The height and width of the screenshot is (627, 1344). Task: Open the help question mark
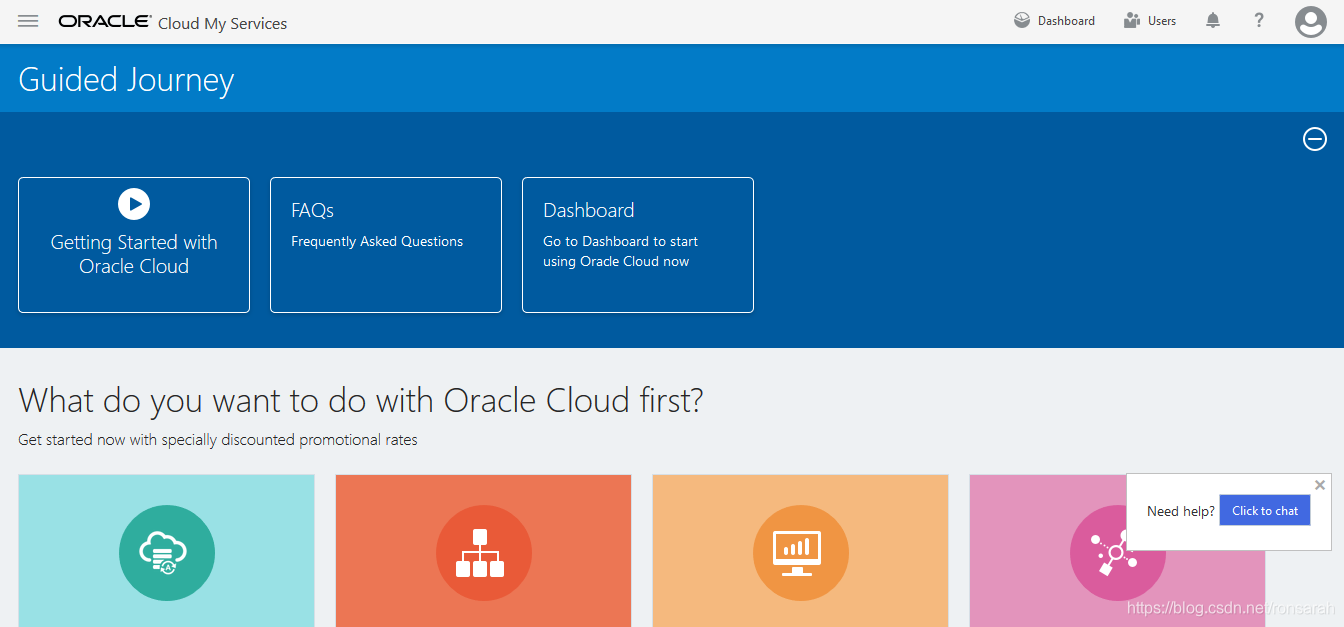[1259, 21]
